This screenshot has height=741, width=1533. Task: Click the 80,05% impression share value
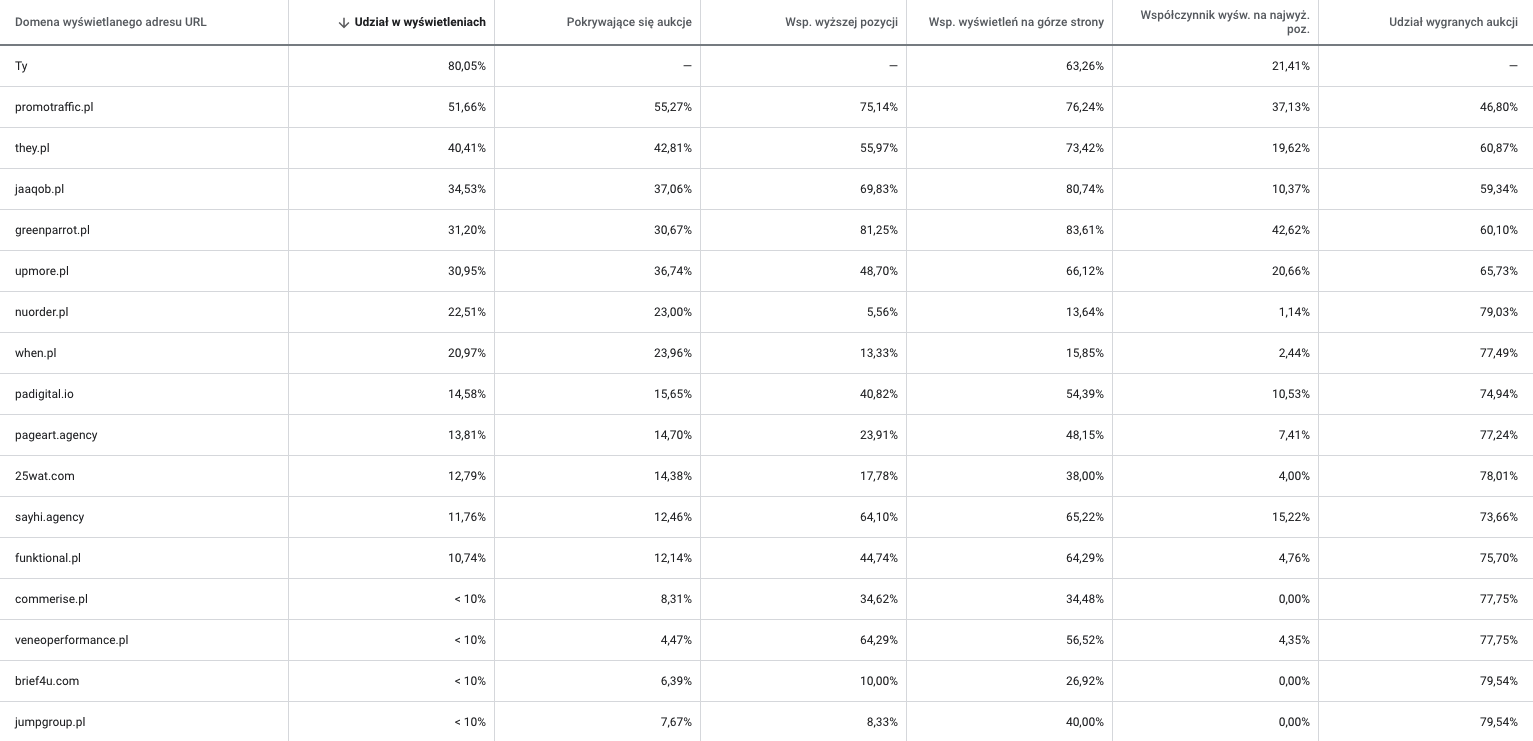(x=467, y=66)
